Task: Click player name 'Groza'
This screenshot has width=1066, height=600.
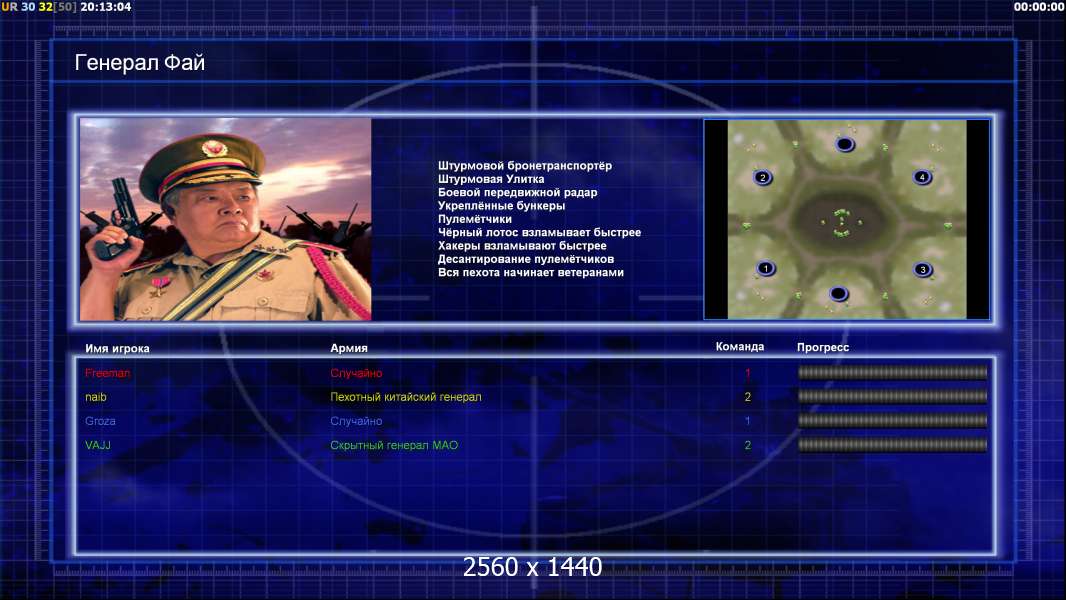Action: pos(101,421)
